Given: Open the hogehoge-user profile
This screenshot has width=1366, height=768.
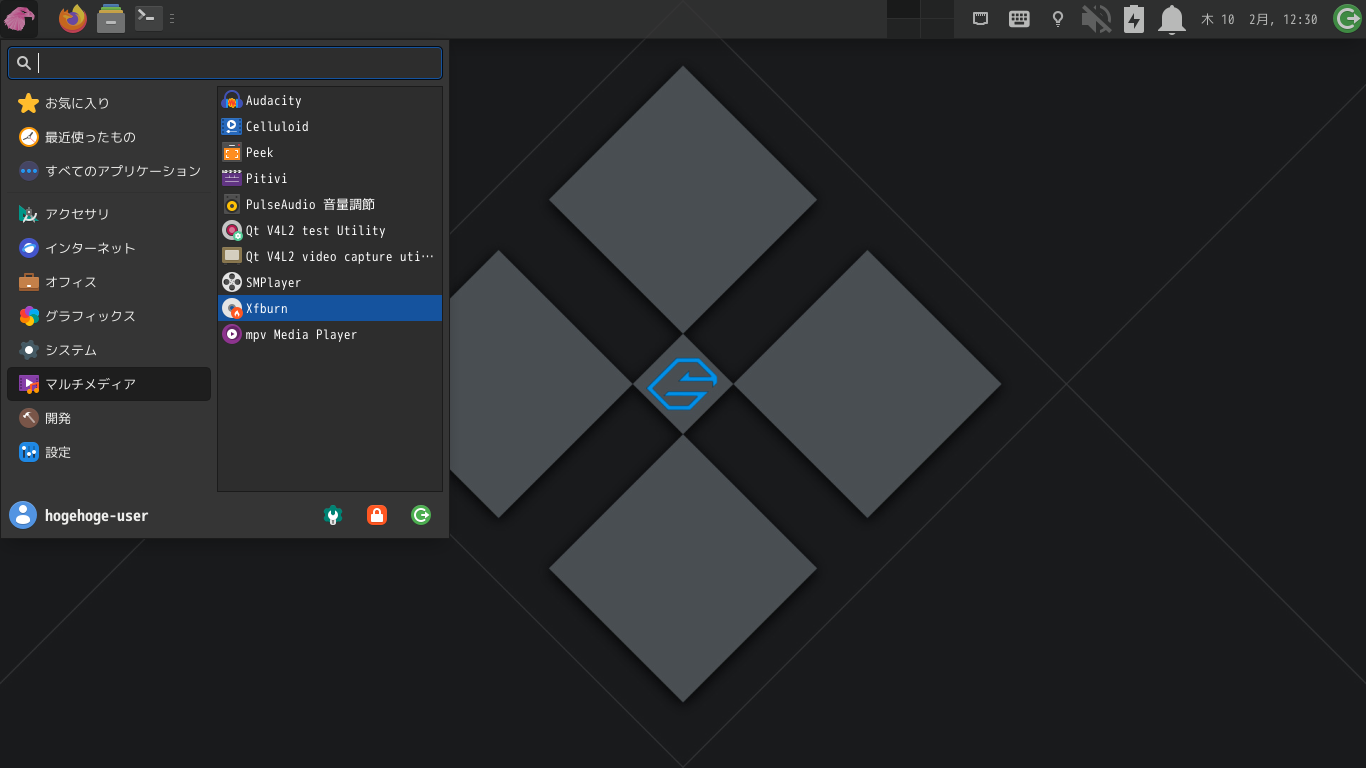Looking at the screenshot, I should point(79,515).
